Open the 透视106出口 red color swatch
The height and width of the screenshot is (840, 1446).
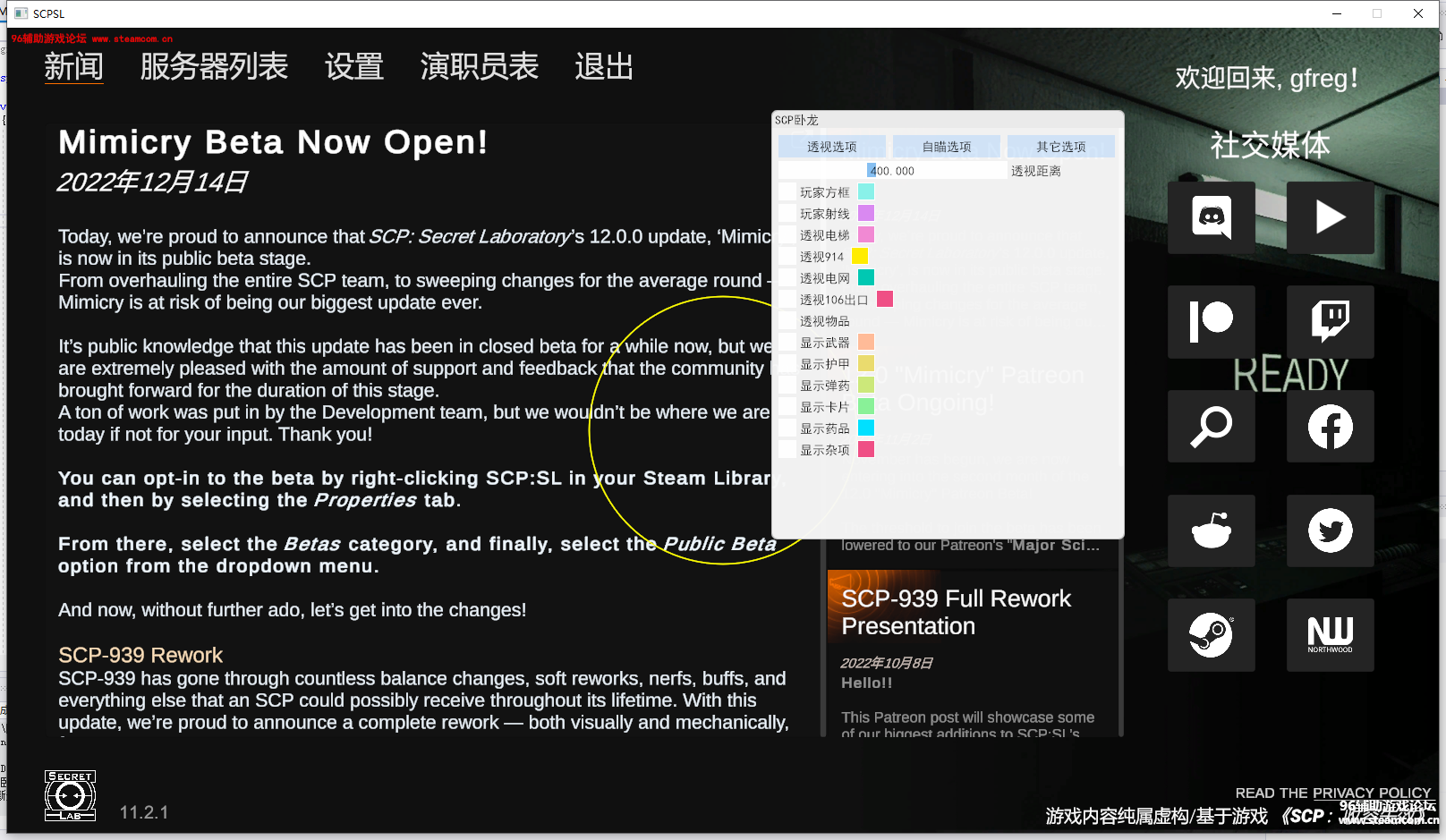(885, 299)
